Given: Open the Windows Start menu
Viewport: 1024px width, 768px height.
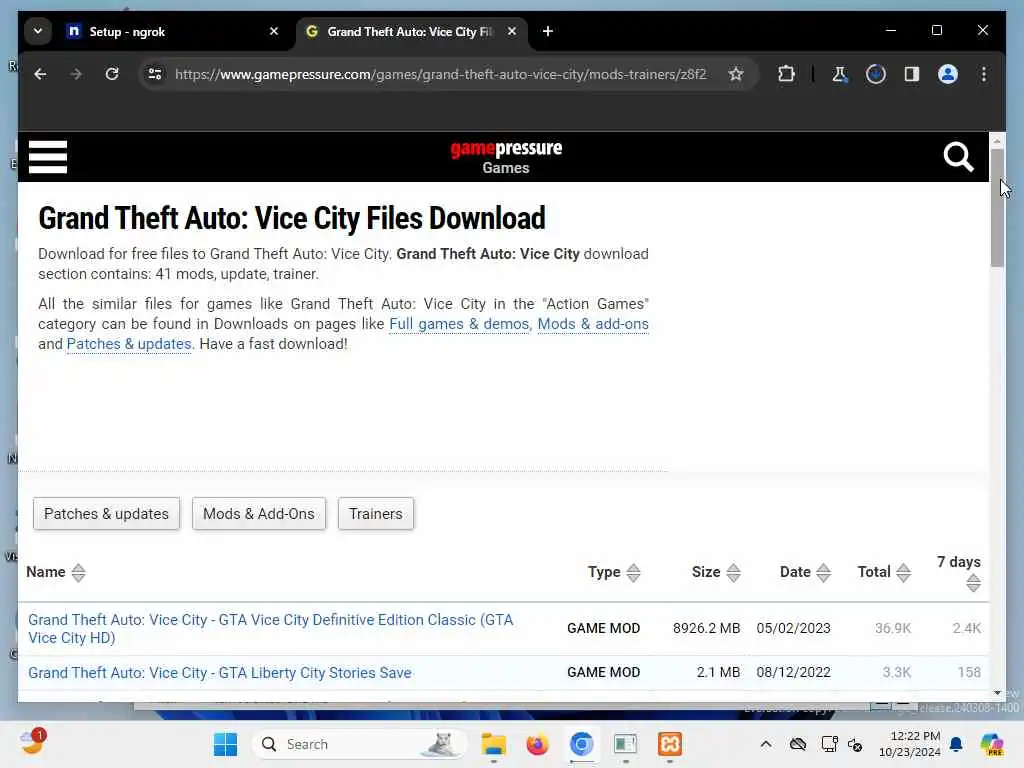Looking at the screenshot, I should click(225, 744).
